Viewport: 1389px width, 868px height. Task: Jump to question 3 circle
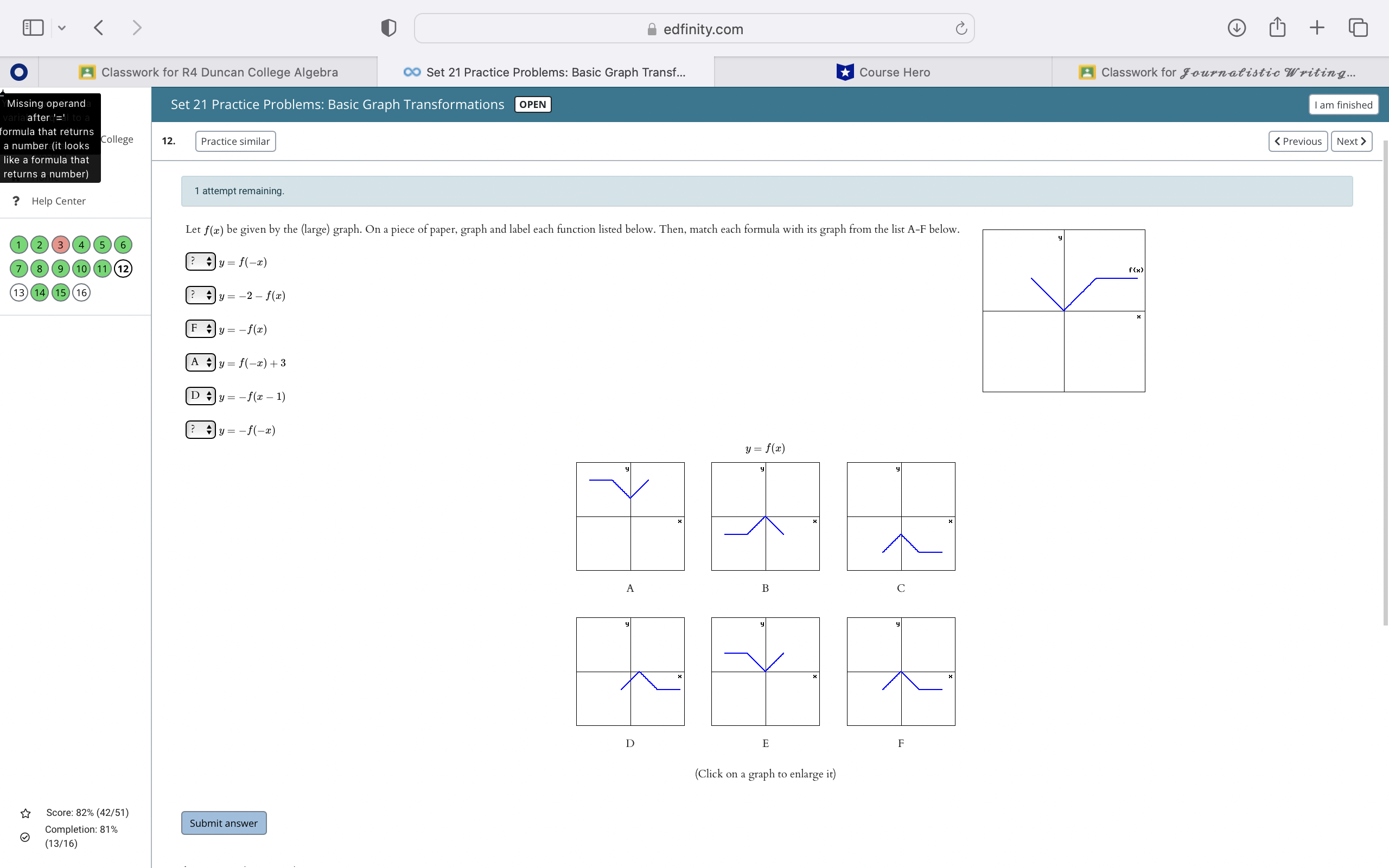(x=60, y=245)
